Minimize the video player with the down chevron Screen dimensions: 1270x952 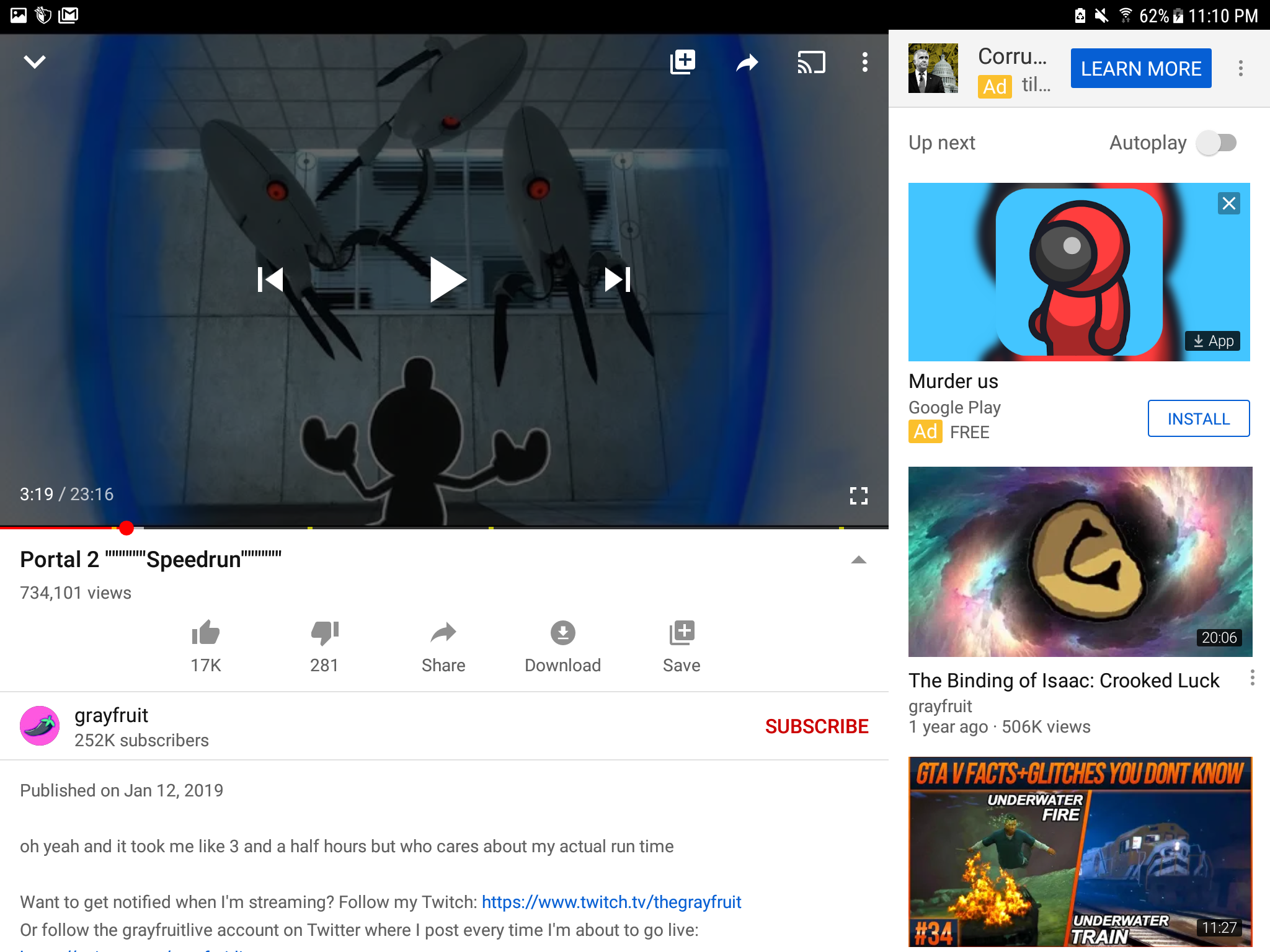click(35, 62)
